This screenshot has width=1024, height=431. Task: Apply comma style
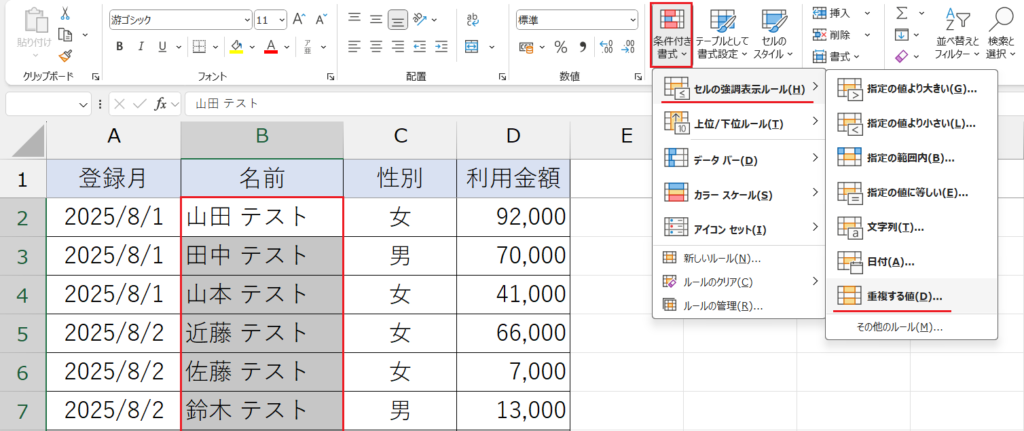583,47
